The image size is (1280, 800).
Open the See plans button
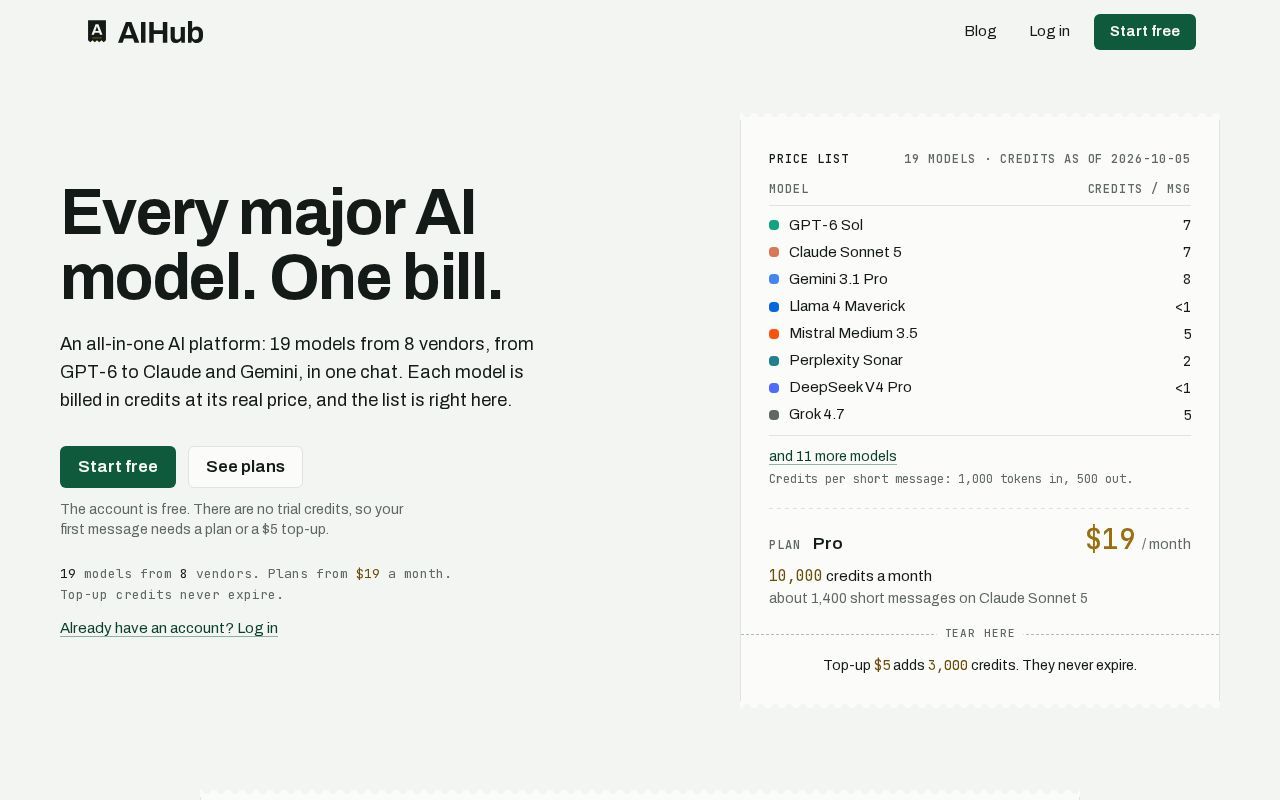245,467
